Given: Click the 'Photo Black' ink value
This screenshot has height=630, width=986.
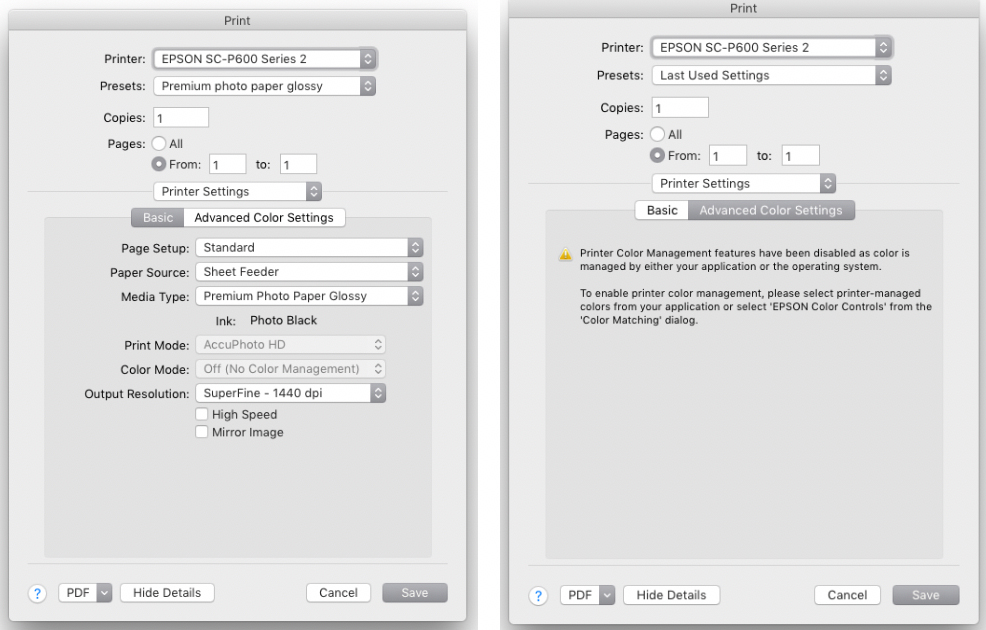Looking at the screenshot, I should pos(284,321).
